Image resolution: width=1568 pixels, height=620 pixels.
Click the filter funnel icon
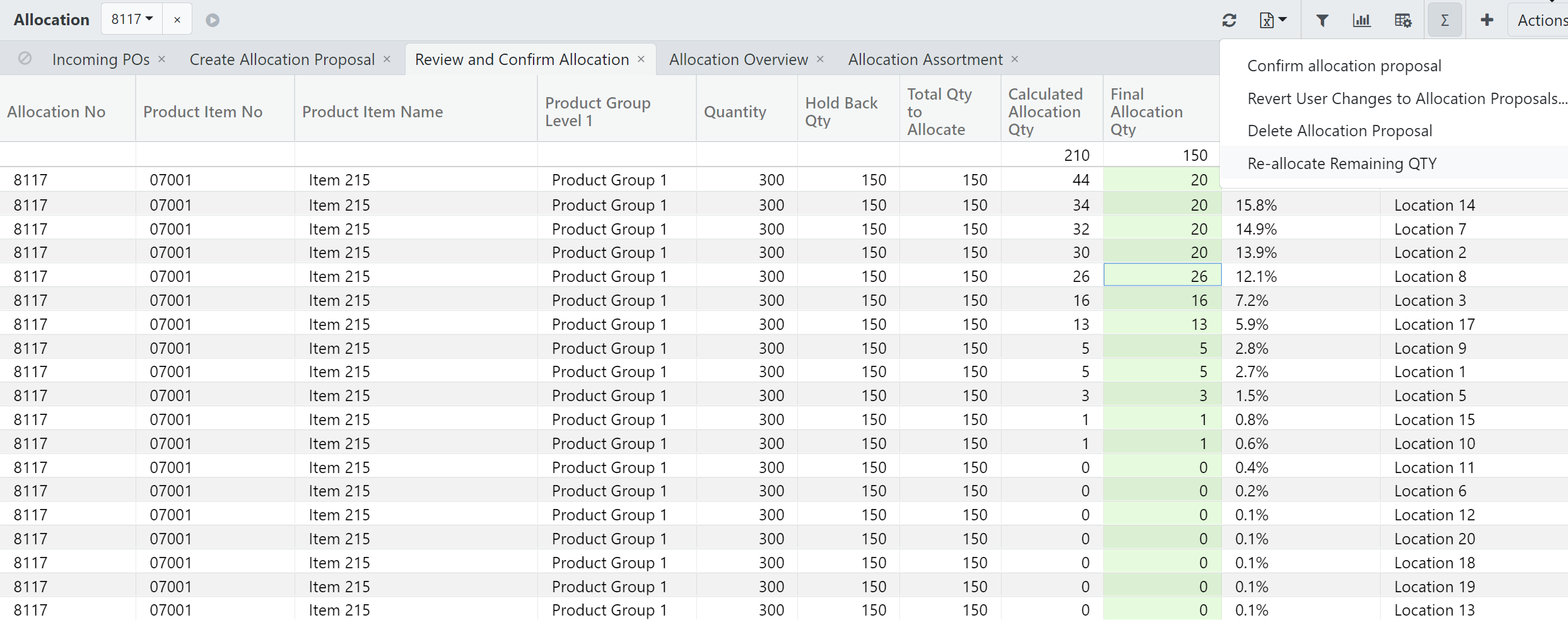coord(1322,20)
